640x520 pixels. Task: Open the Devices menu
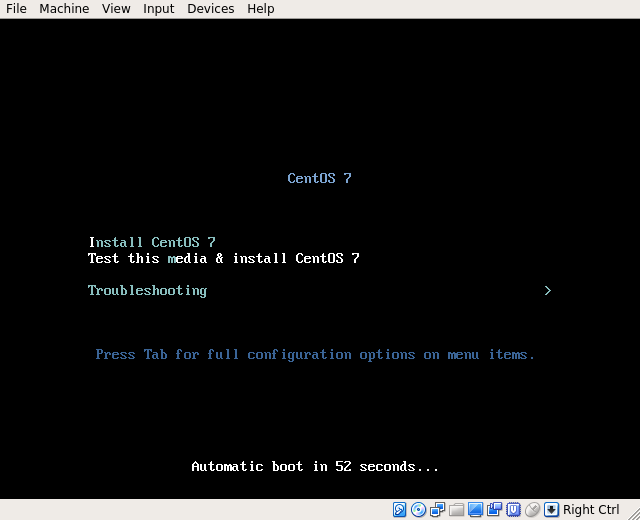point(211,9)
